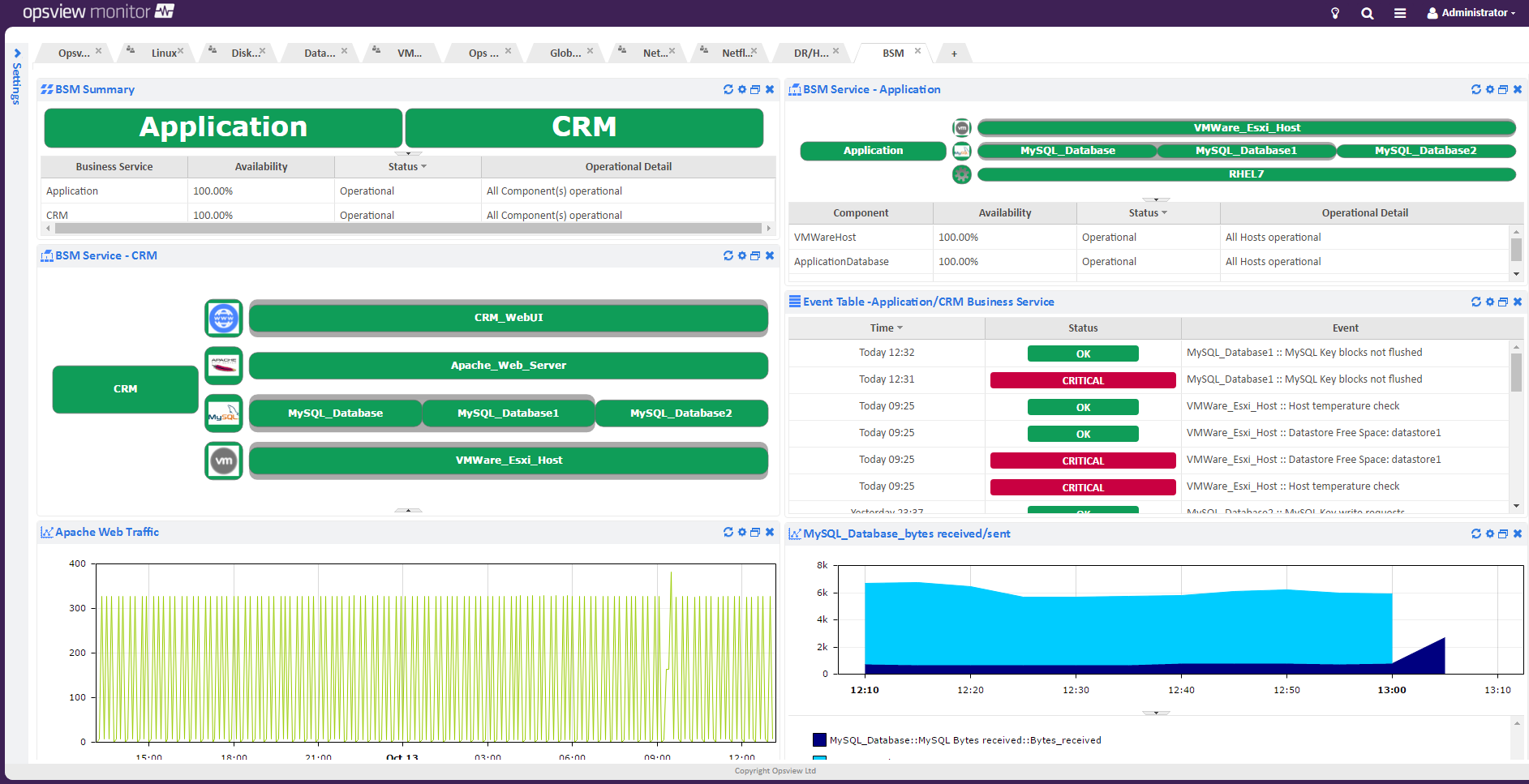Click the Apache icon beside Apache_Web_Server
The image size is (1529, 784).
click(x=223, y=366)
